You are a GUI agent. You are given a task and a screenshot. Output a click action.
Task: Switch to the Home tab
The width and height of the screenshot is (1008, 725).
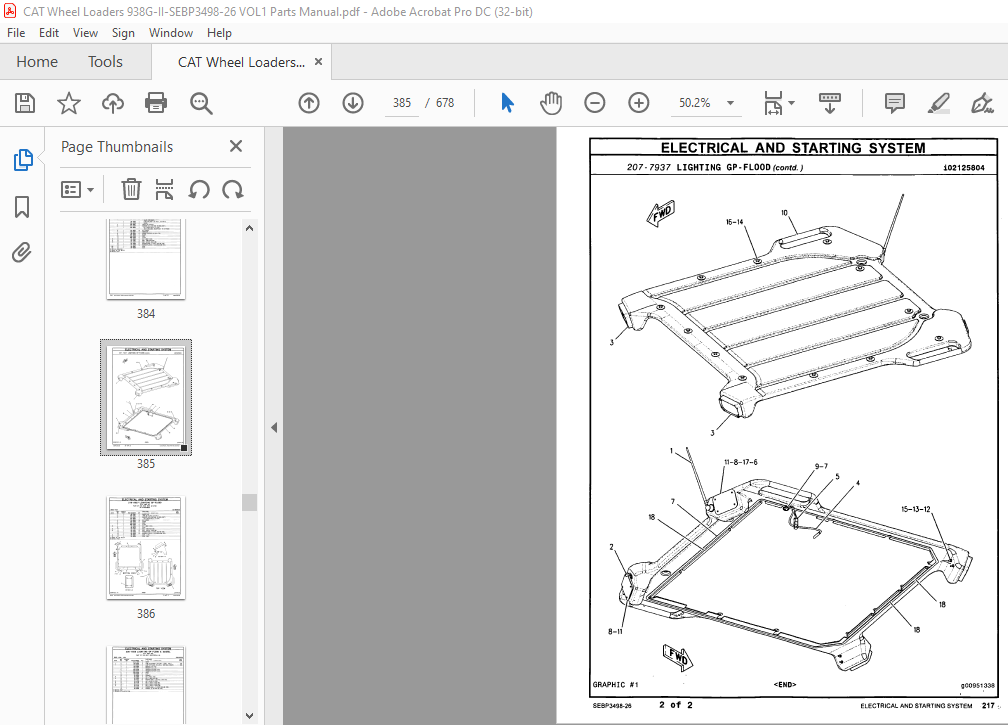pyautogui.click(x=37, y=62)
